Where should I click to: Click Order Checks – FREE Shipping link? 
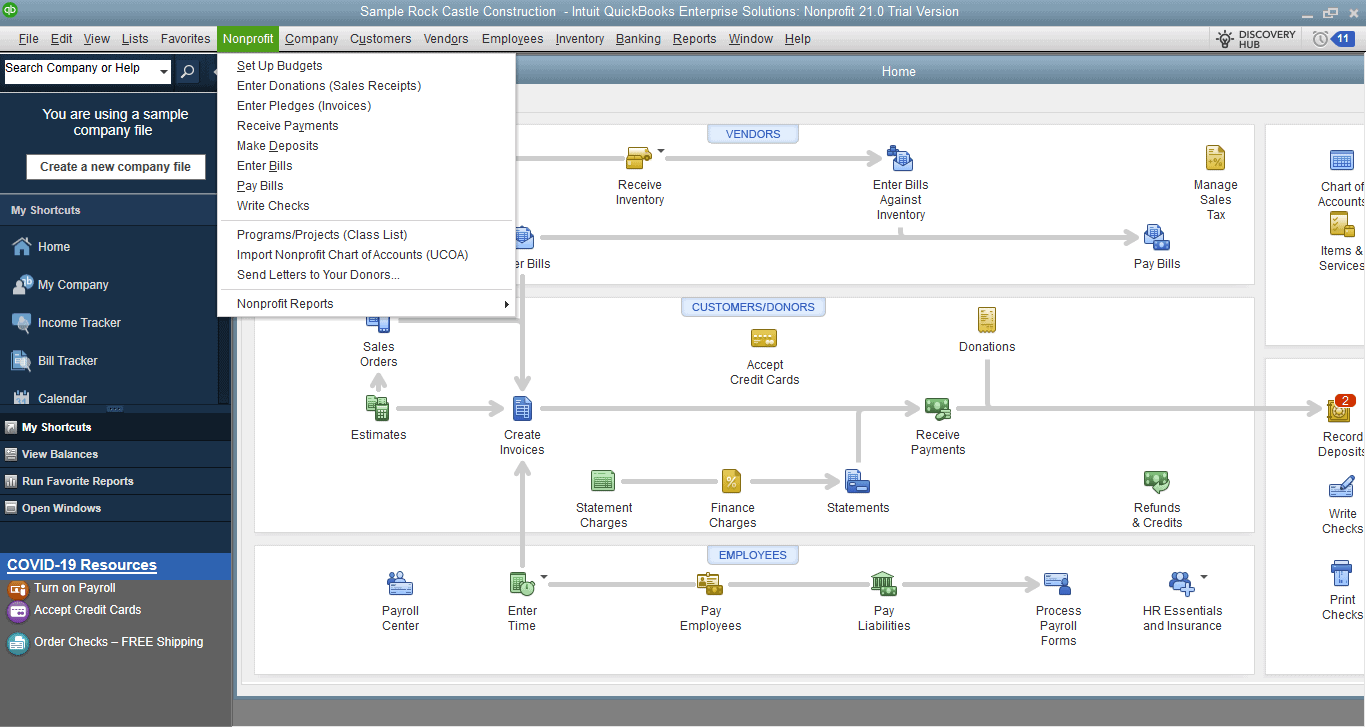(x=118, y=642)
